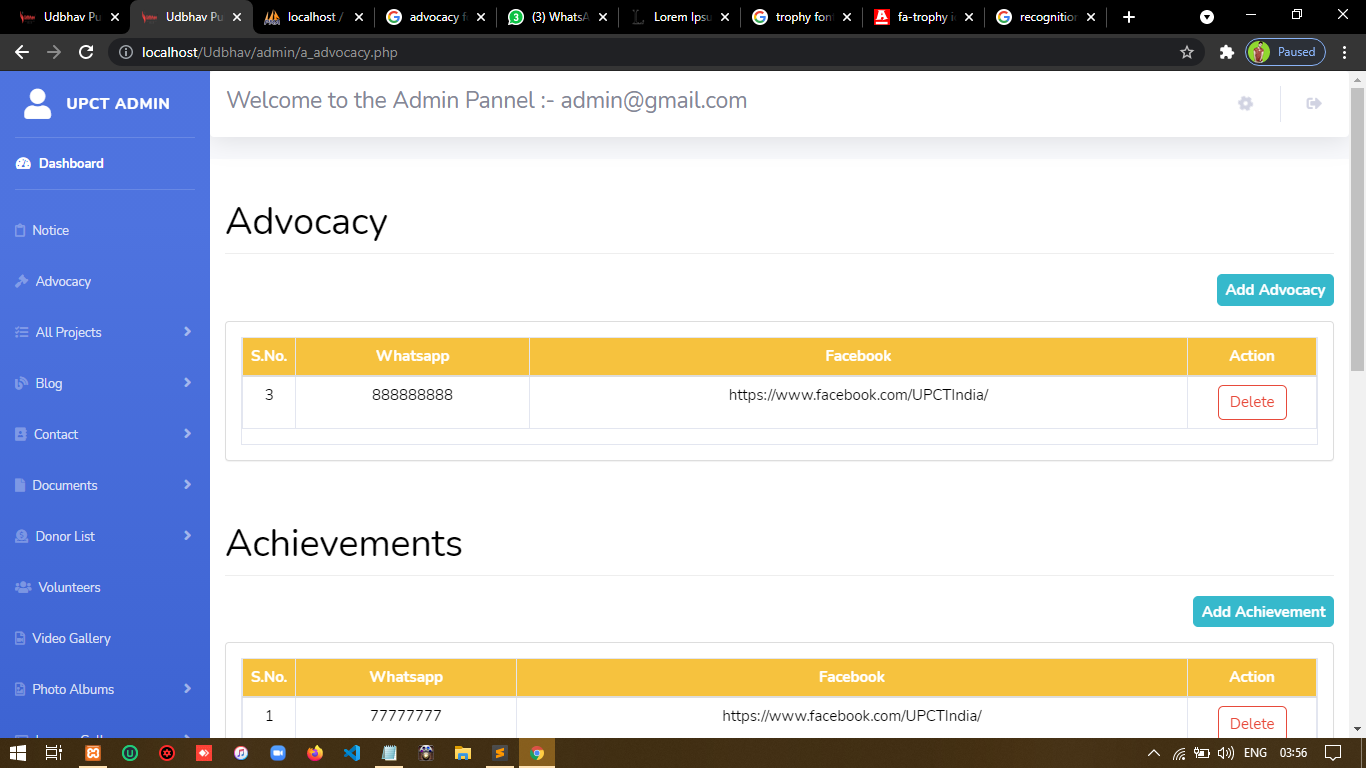
Task: Click the logout arrow icon in the header
Action: (x=1314, y=103)
